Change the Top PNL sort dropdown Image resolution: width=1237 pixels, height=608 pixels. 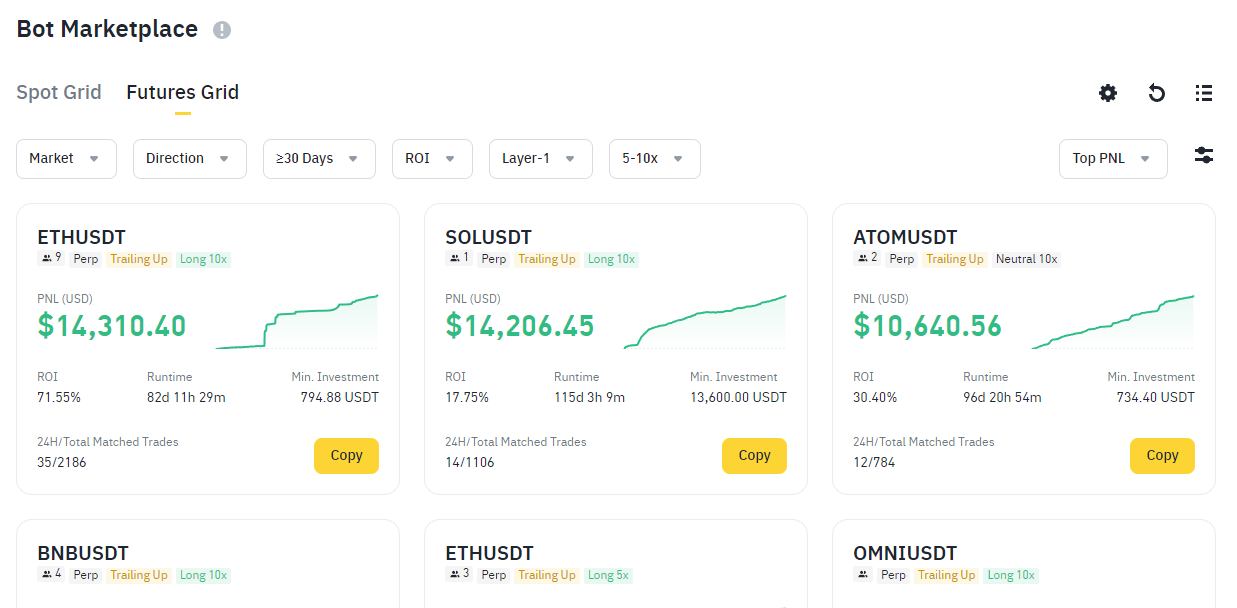pyautogui.click(x=1112, y=159)
